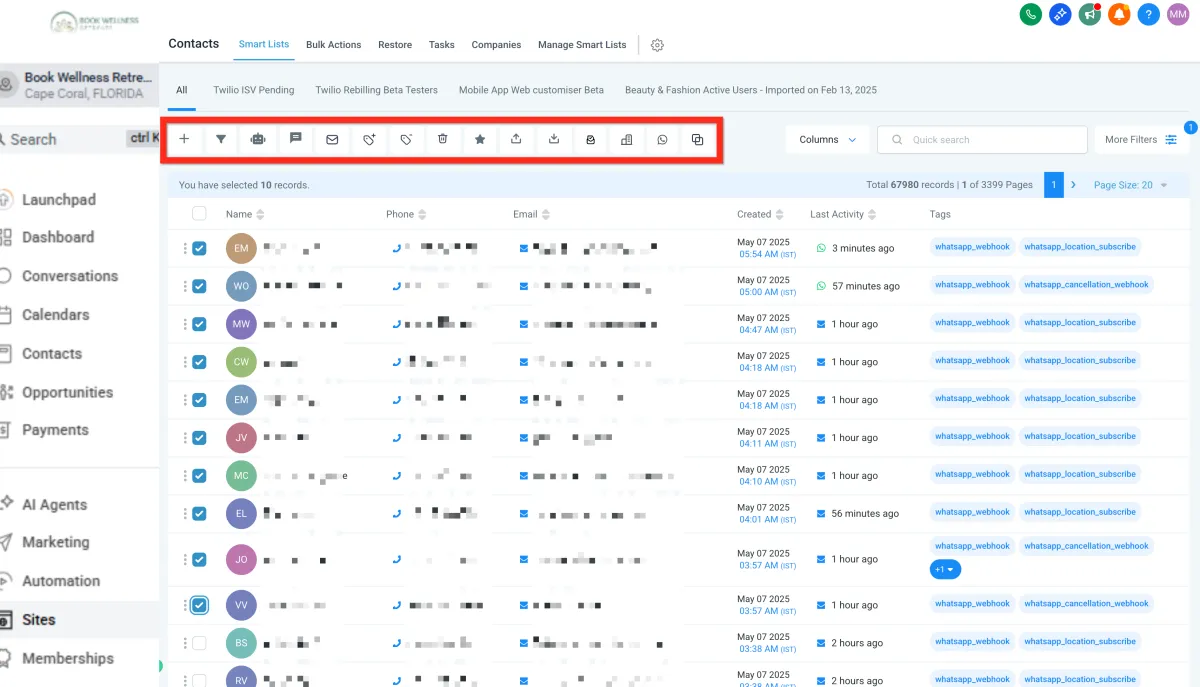1200x687 pixels.
Task: Click the Quick search field
Action: [982, 140]
